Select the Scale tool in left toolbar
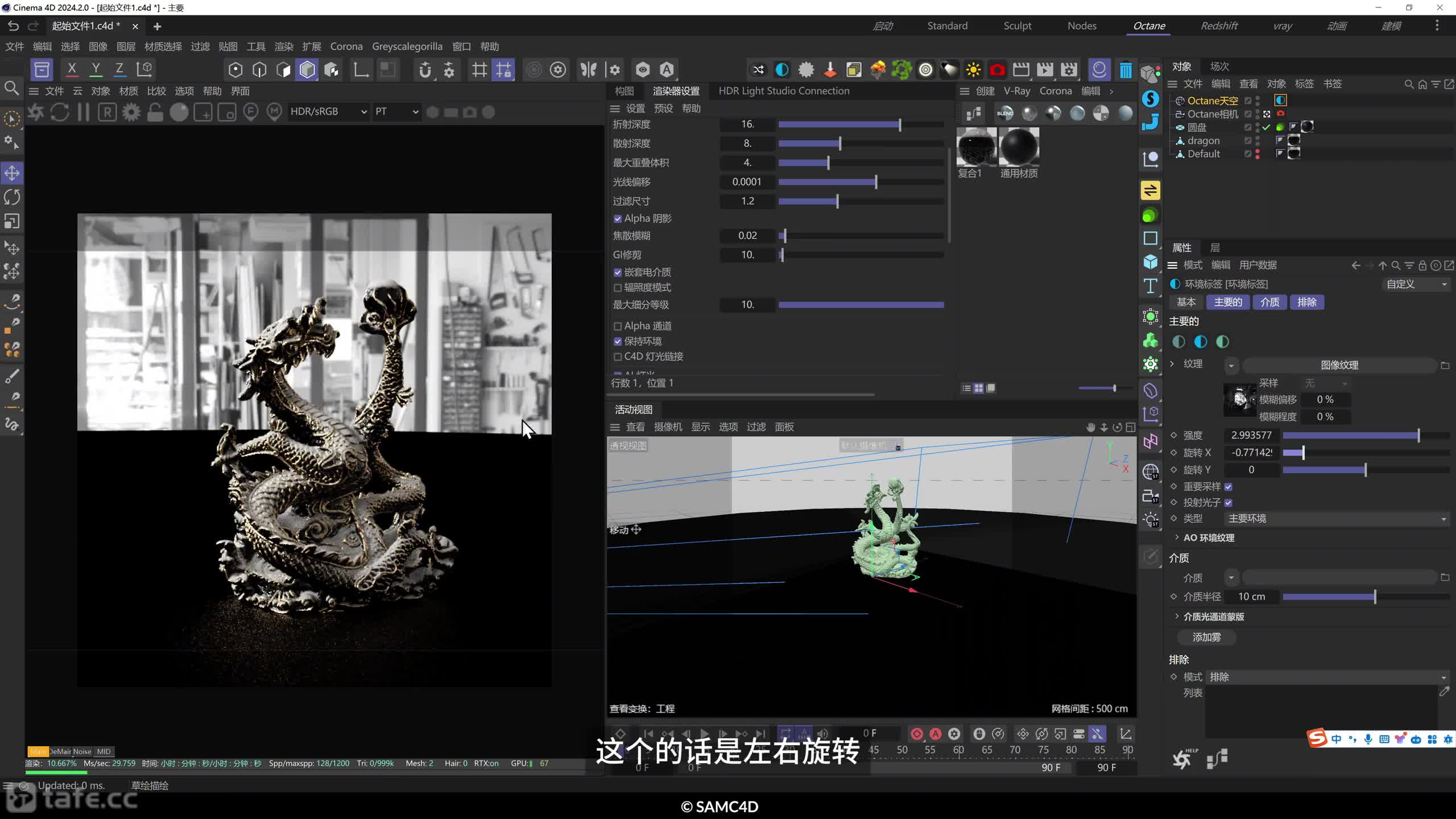 (x=12, y=221)
